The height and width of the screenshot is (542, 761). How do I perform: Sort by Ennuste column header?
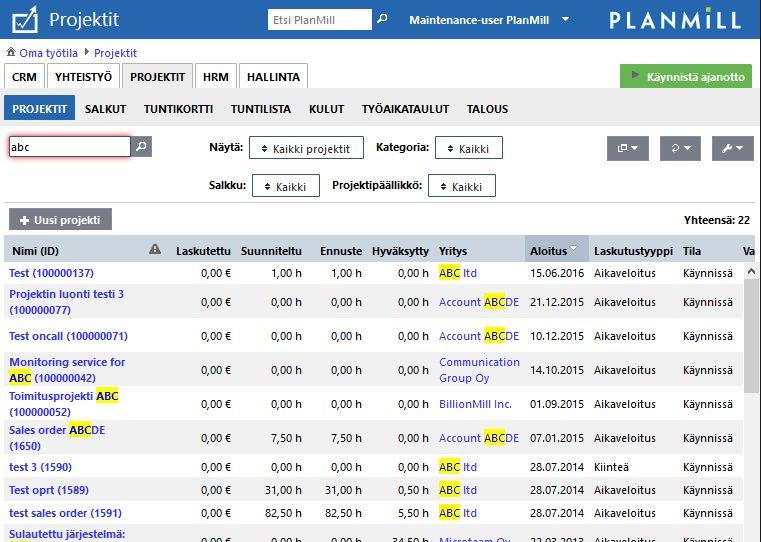pos(341,251)
